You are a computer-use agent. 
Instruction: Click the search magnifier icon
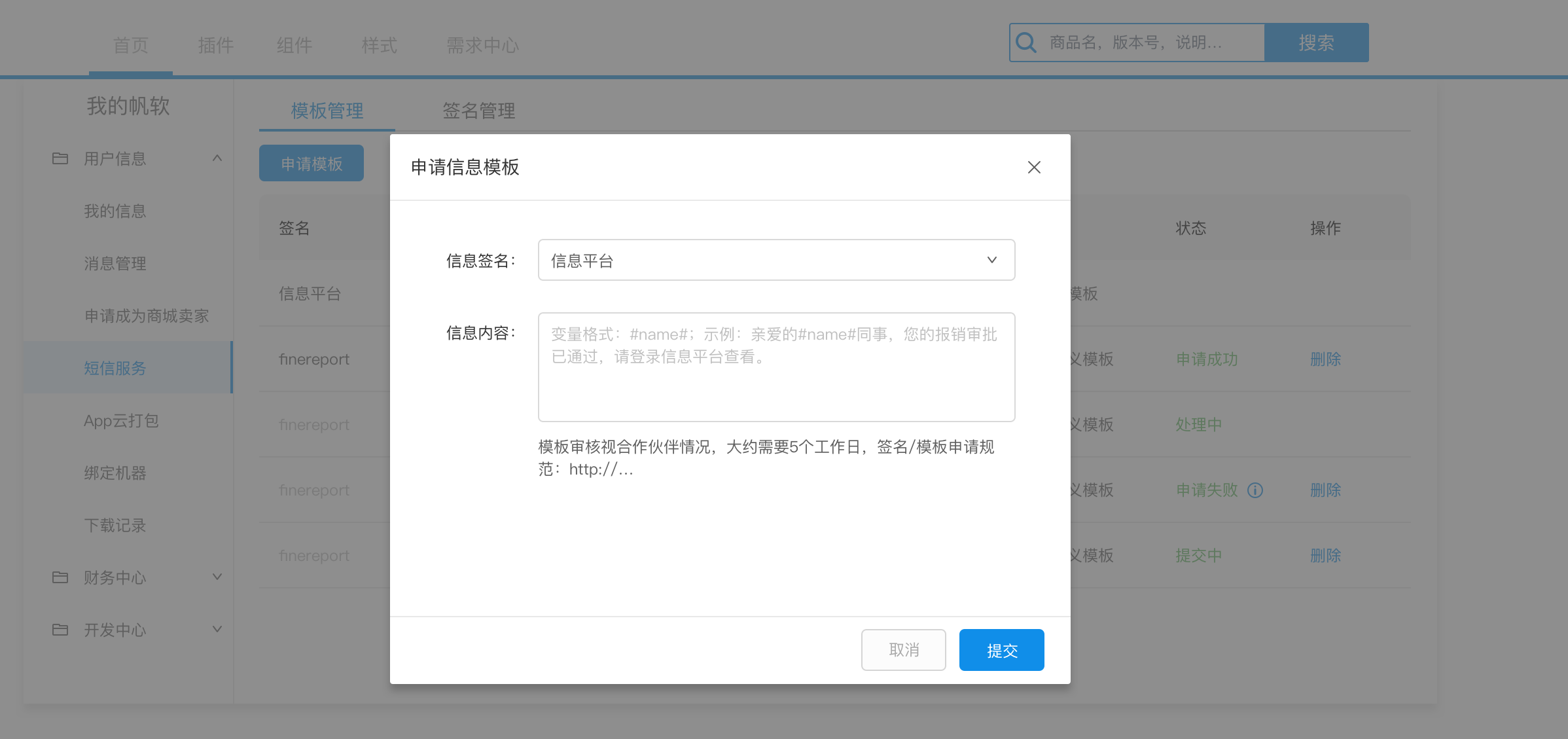click(x=1025, y=43)
